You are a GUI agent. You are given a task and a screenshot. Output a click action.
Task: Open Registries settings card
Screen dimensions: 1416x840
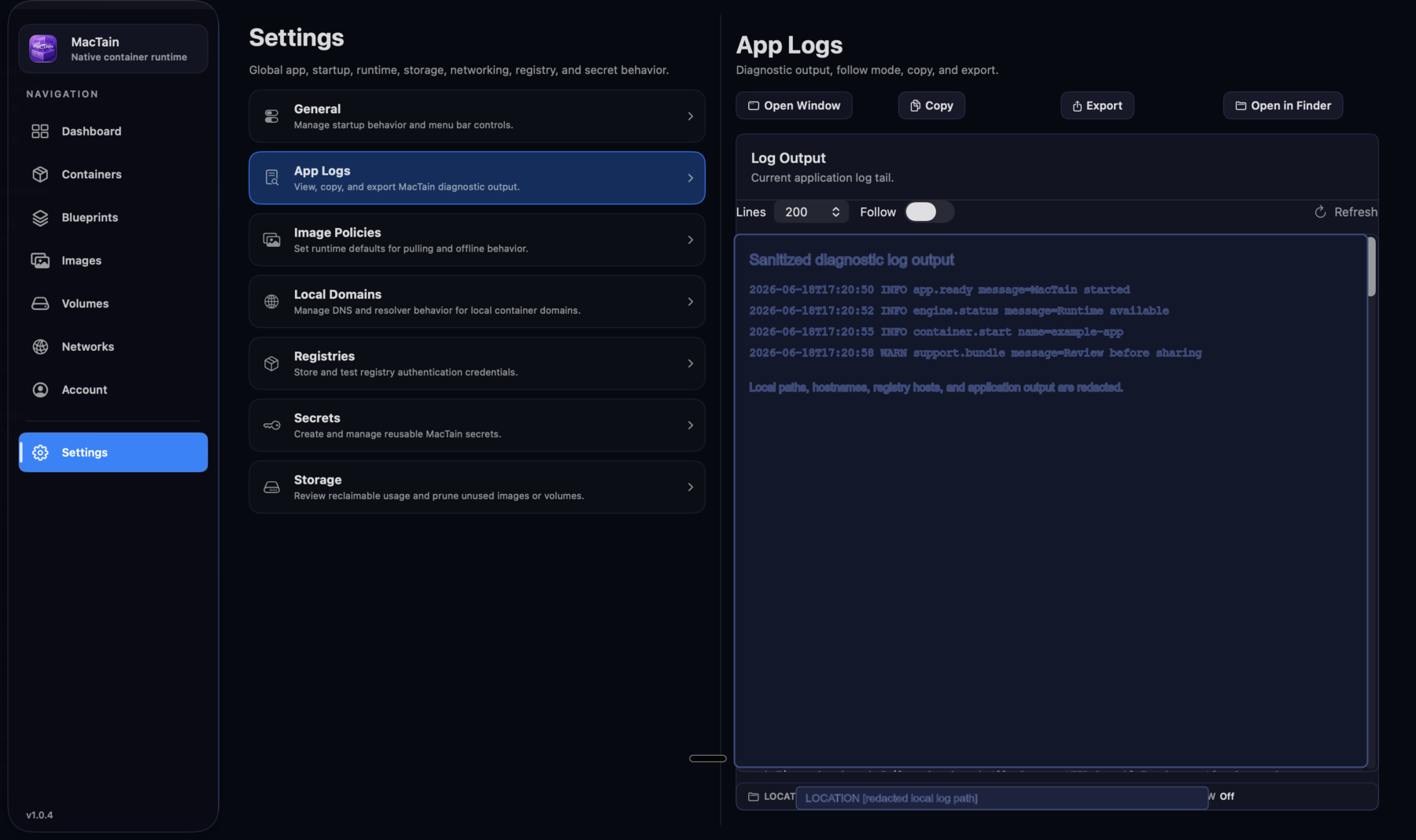[477, 363]
